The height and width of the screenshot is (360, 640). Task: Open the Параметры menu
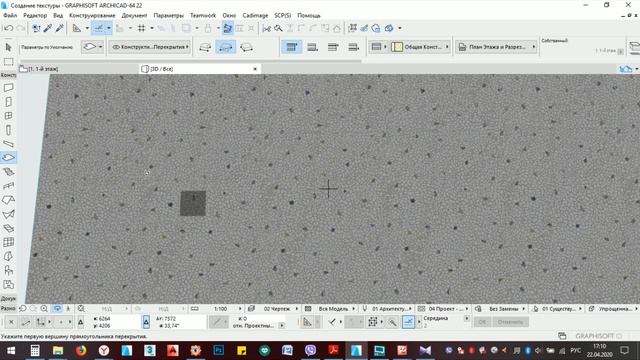(169, 15)
